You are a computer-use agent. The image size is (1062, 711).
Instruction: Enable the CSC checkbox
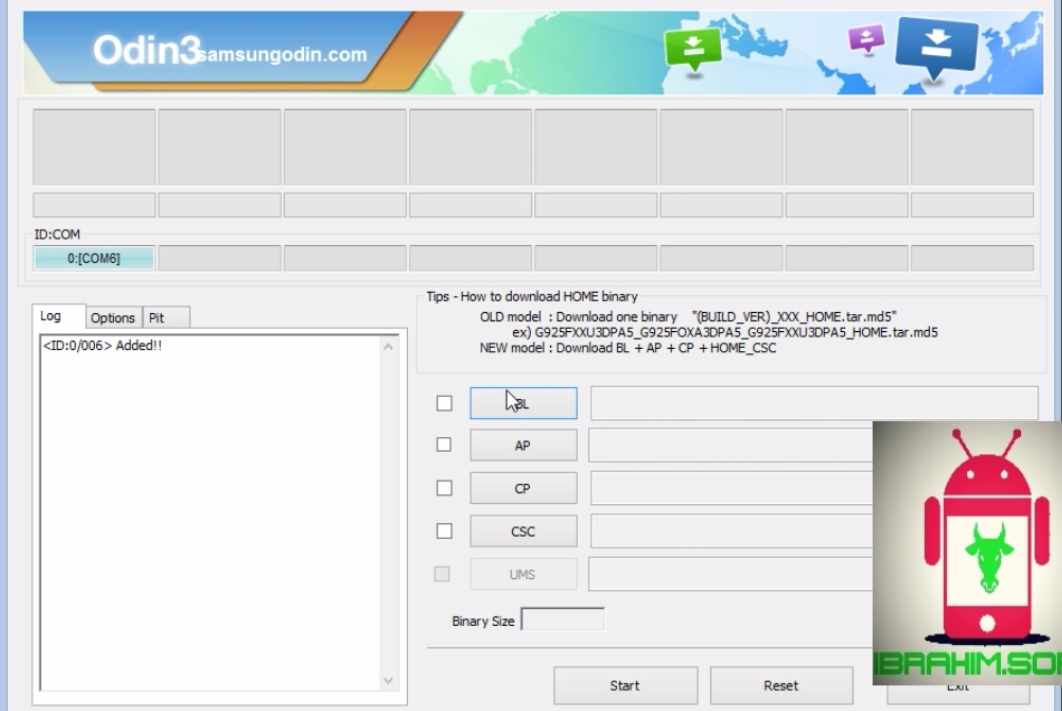tap(444, 531)
